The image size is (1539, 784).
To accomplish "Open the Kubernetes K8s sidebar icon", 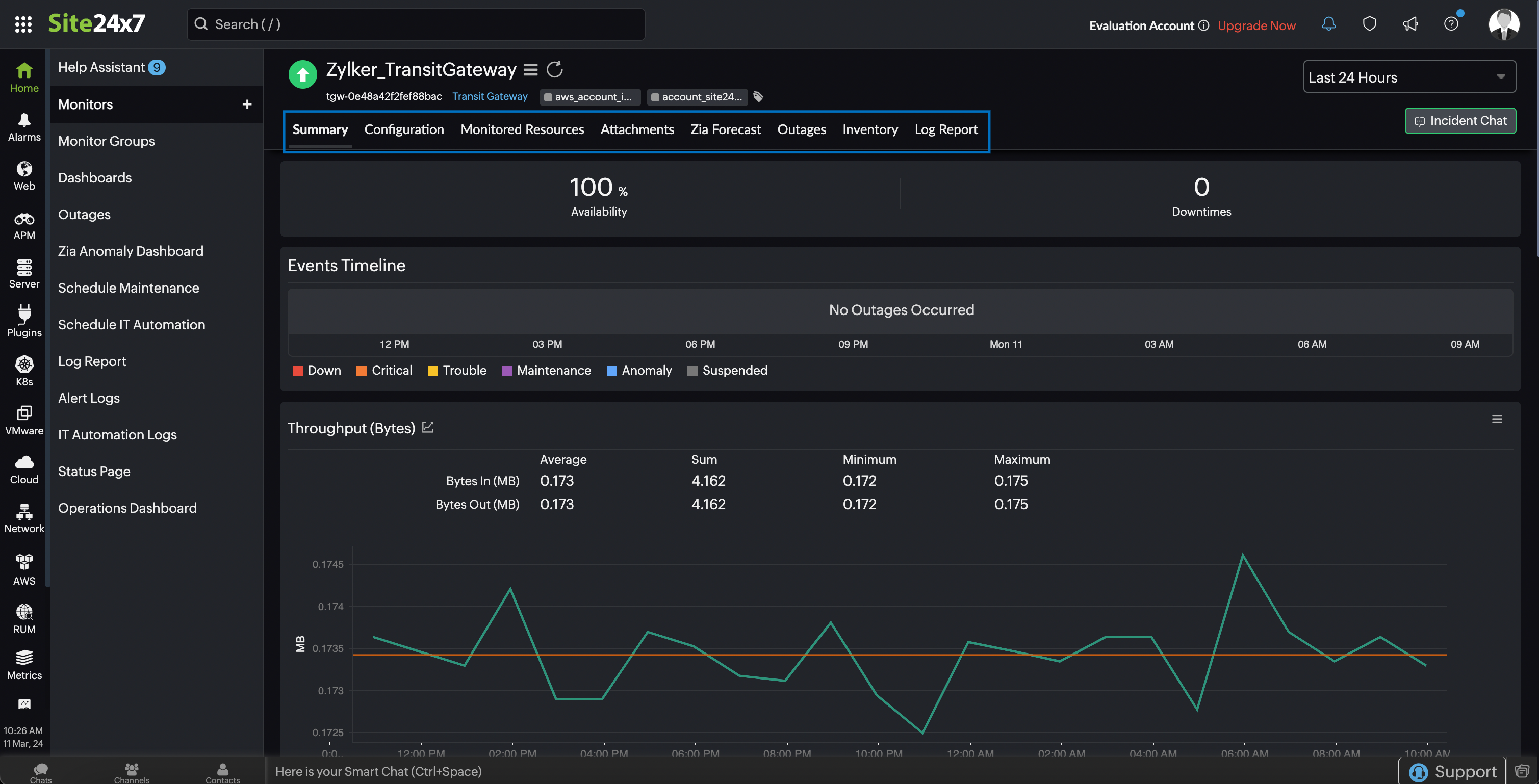I will (x=24, y=370).
